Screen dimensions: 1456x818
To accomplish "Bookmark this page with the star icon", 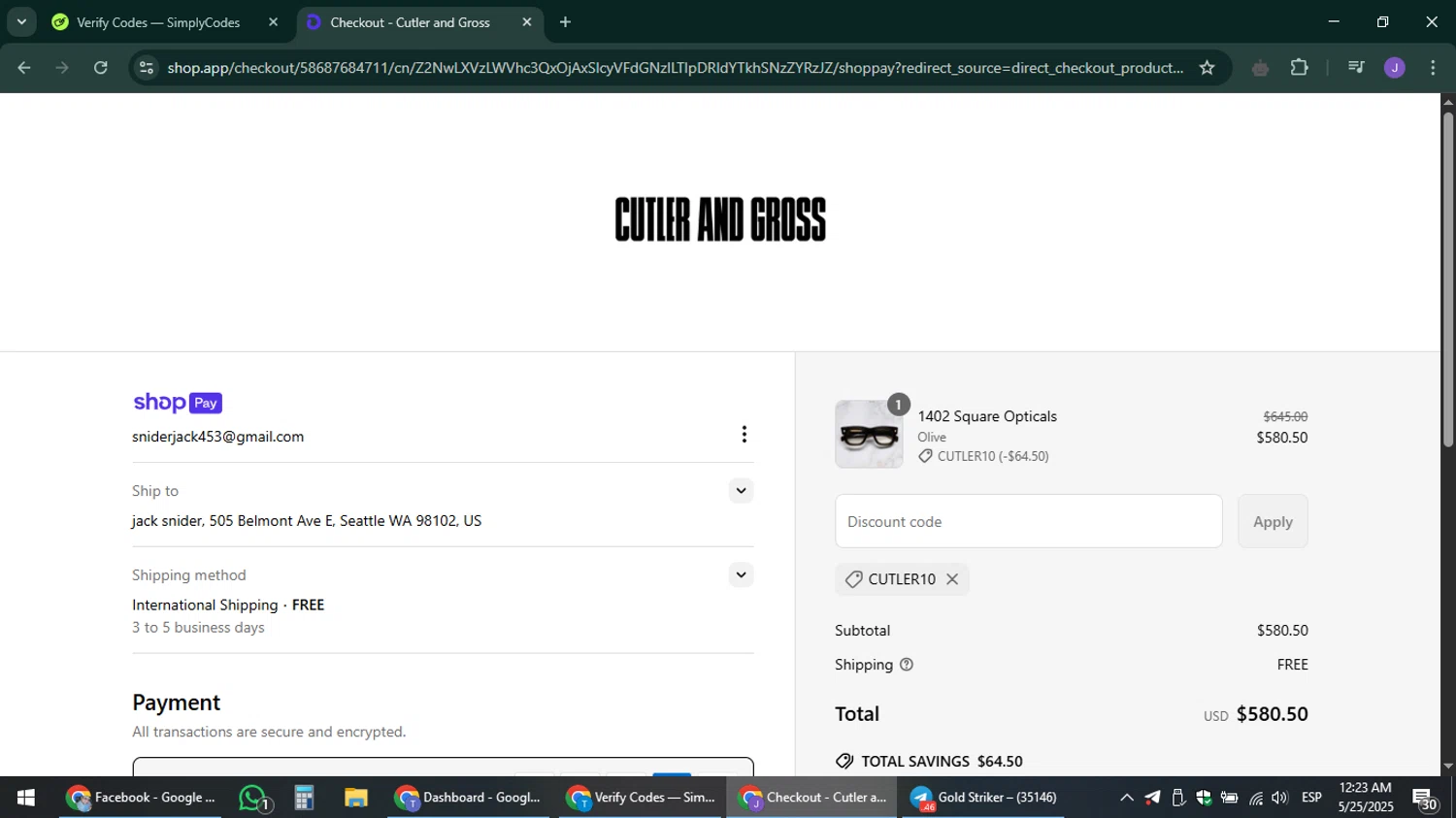I will (1207, 68).
